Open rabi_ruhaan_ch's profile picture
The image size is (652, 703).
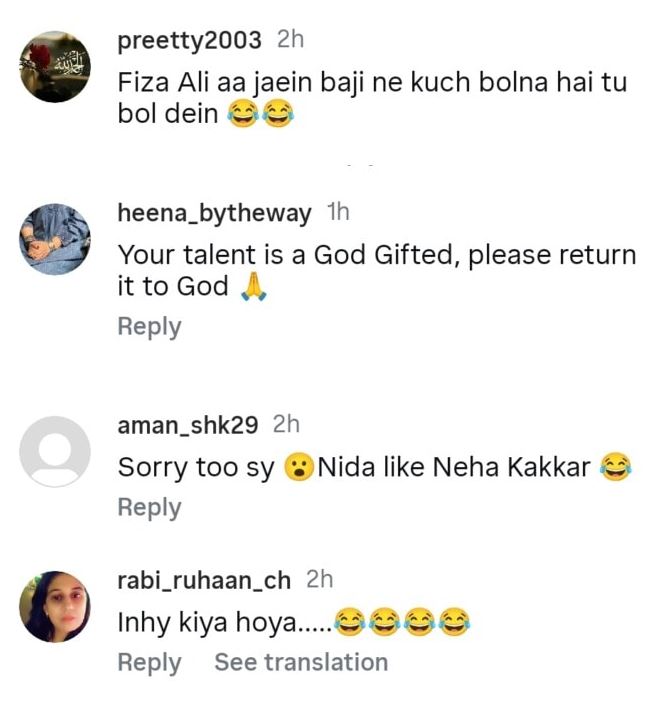click(x=56, y=606)
